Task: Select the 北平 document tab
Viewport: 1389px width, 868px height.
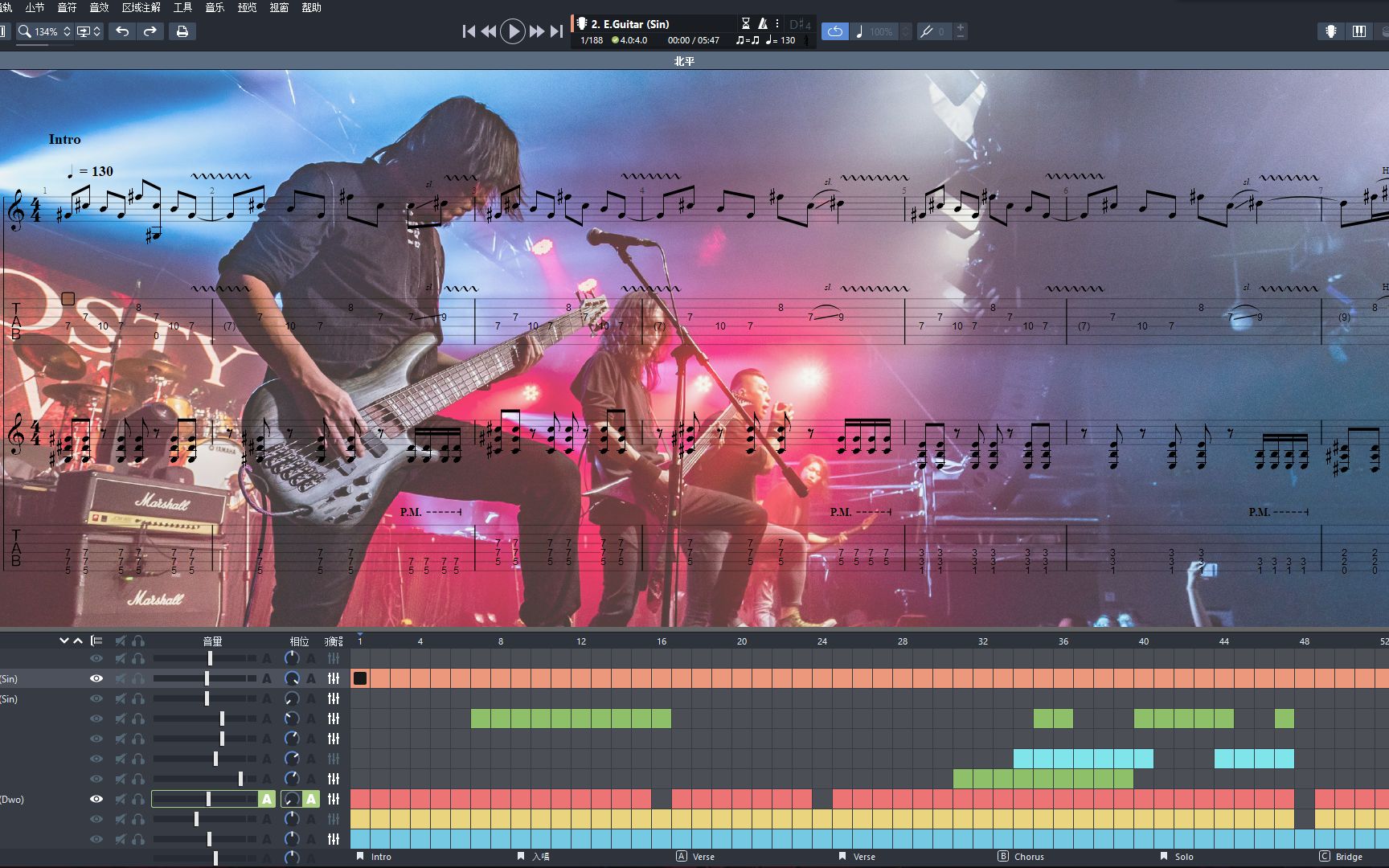Action: 684,61
